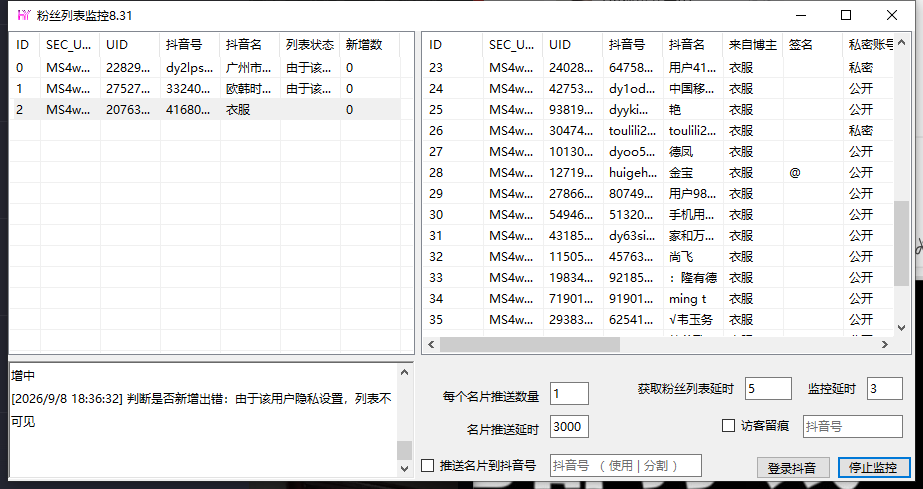Image resolution: width=923 pixels, height=489 pixels.
Task: Enable 访客留痕 checkbox
Action: pyautogui.click(x=728, y=425)
